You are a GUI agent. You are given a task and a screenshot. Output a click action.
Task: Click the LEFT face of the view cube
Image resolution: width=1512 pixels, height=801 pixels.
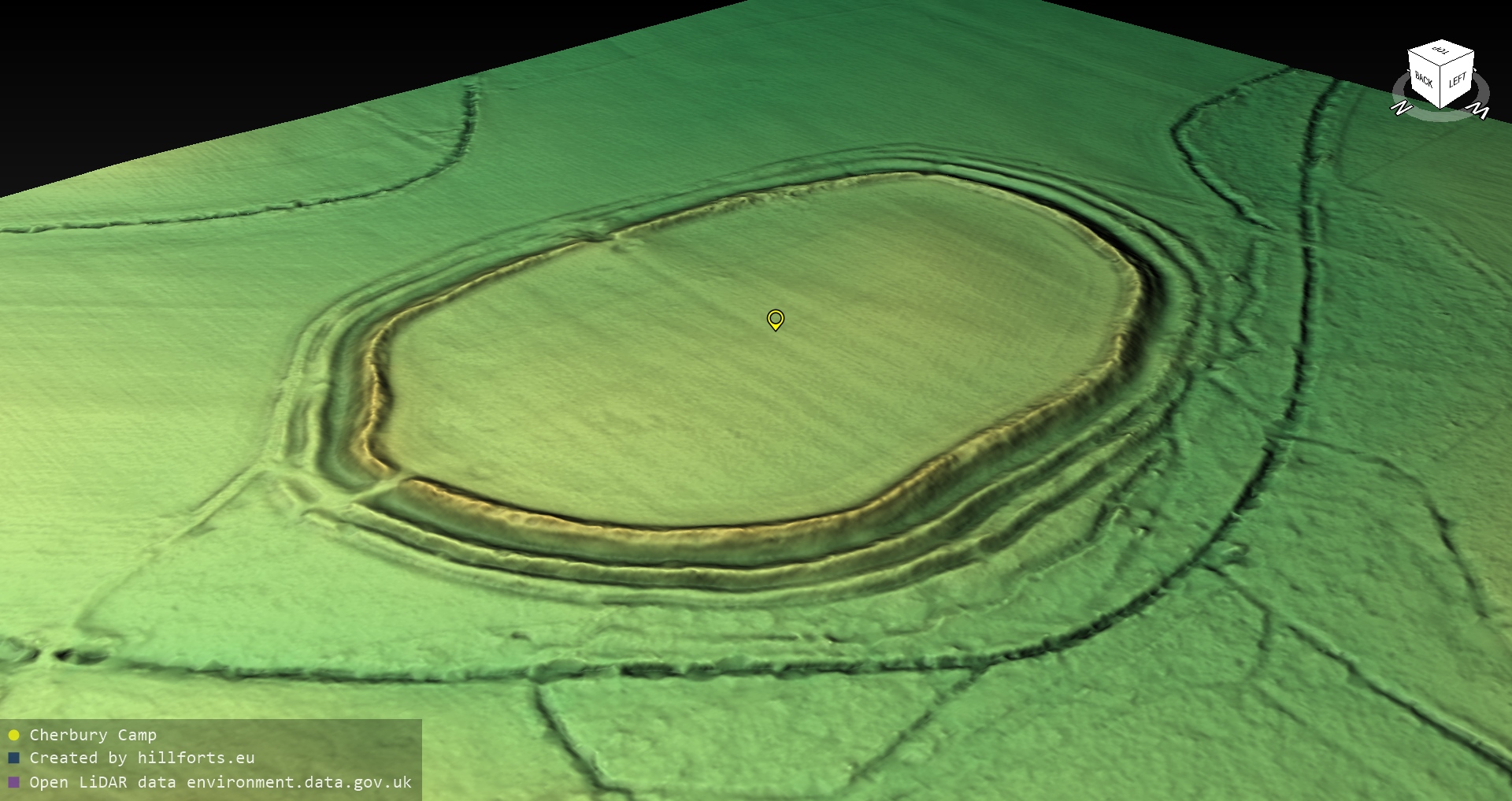pos(1458,80)
